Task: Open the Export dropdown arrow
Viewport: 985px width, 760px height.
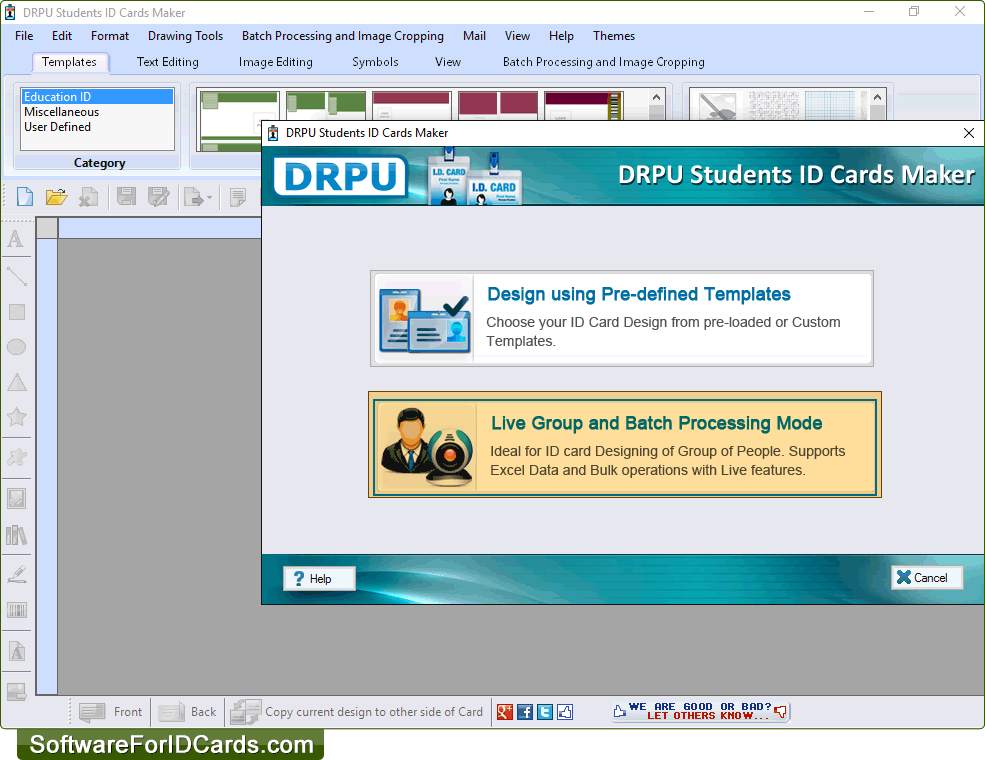Action: click(209, 198)
